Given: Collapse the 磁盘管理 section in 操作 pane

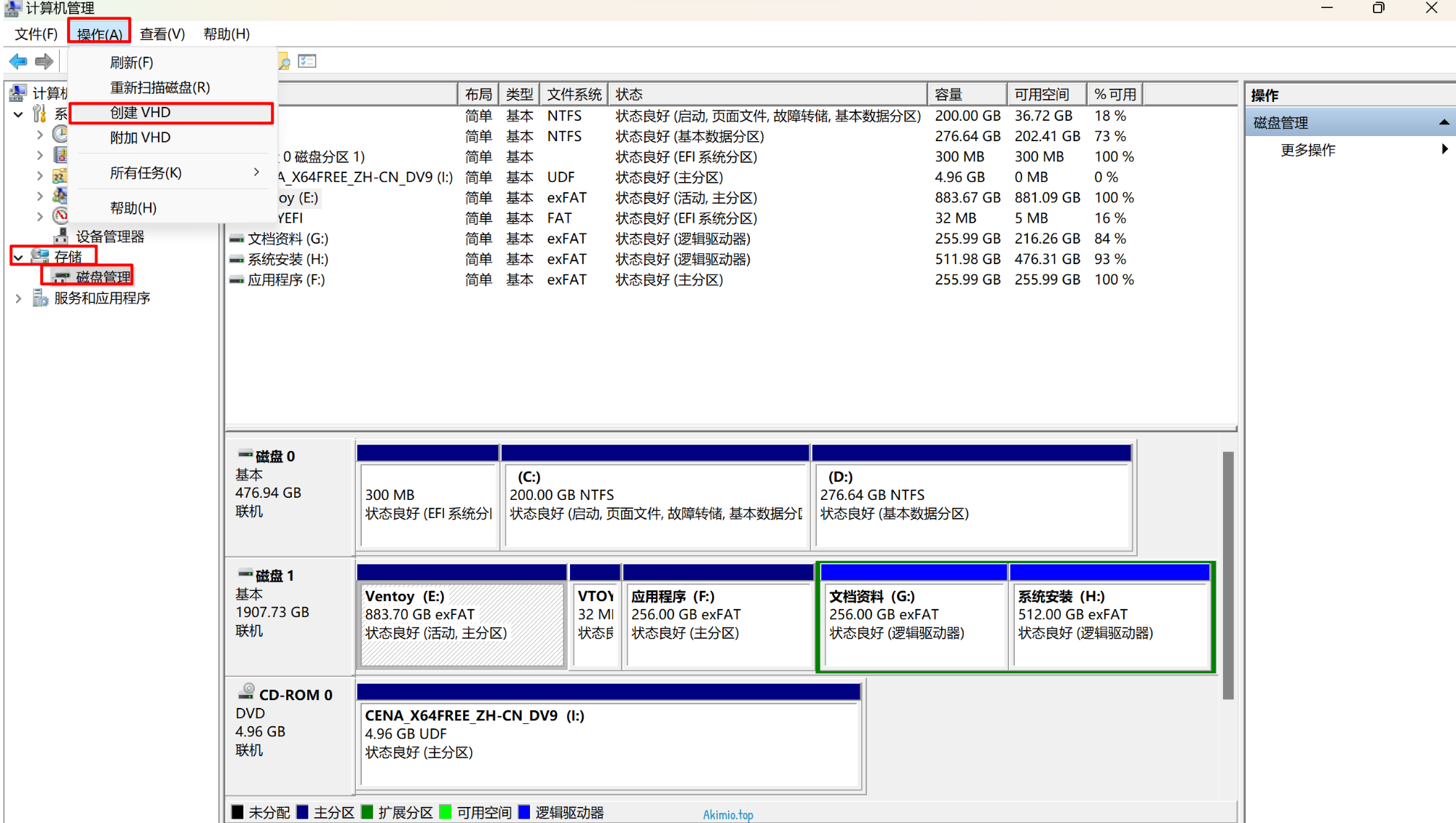Looking at the screenshot, I should [1444, 122].
